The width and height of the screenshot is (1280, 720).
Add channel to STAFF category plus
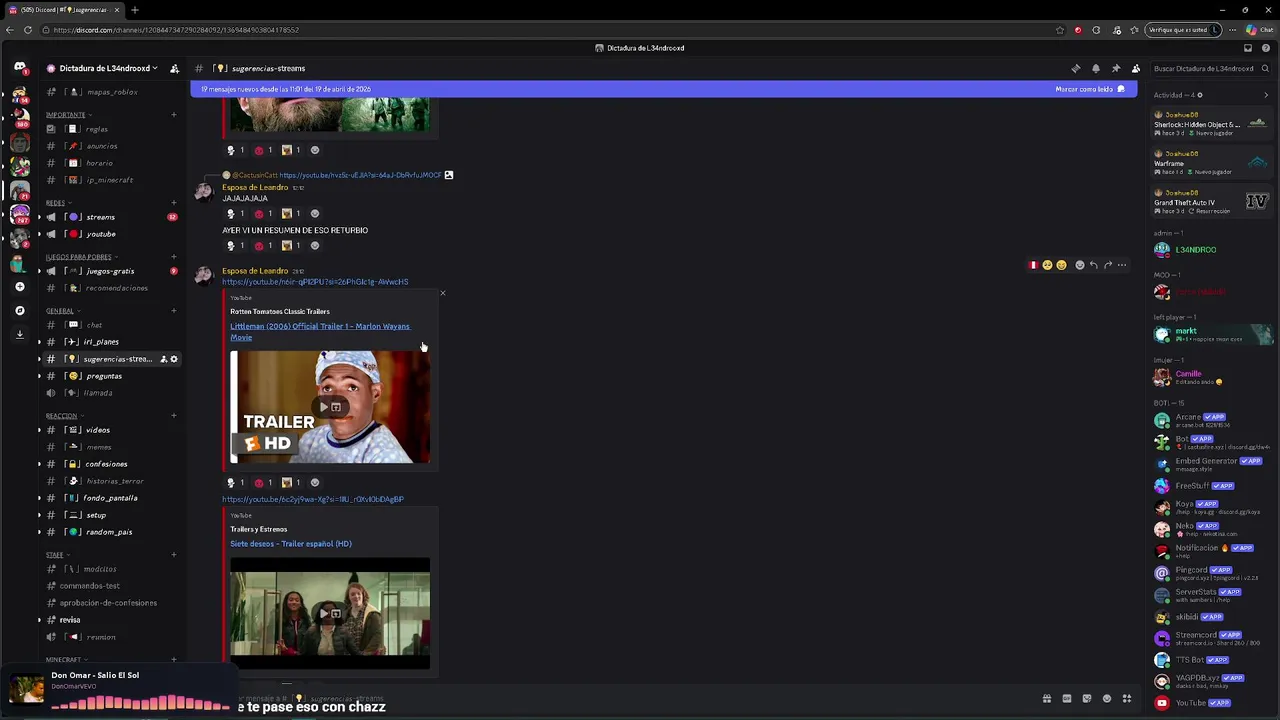pyautogui.click(x=173, y=555)
